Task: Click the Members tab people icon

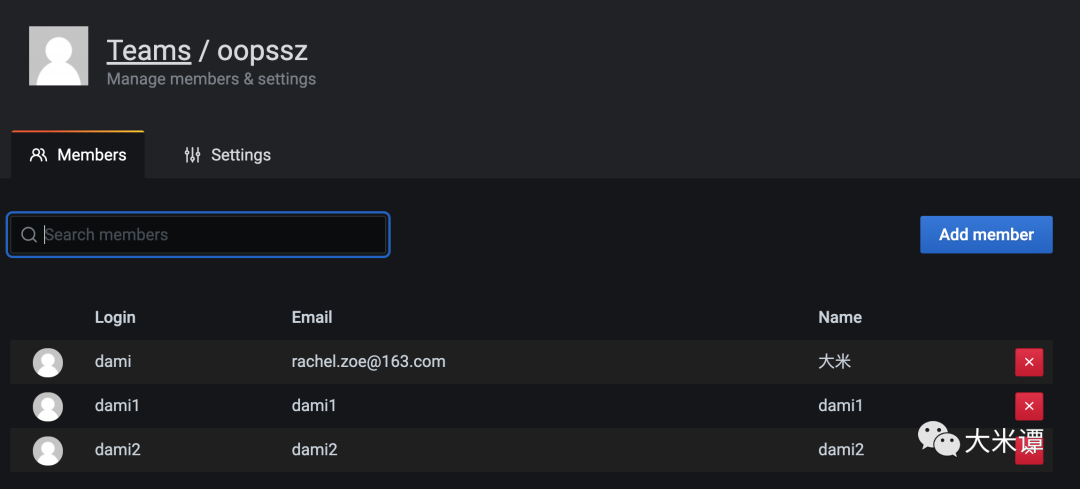Action: [39, 155]
